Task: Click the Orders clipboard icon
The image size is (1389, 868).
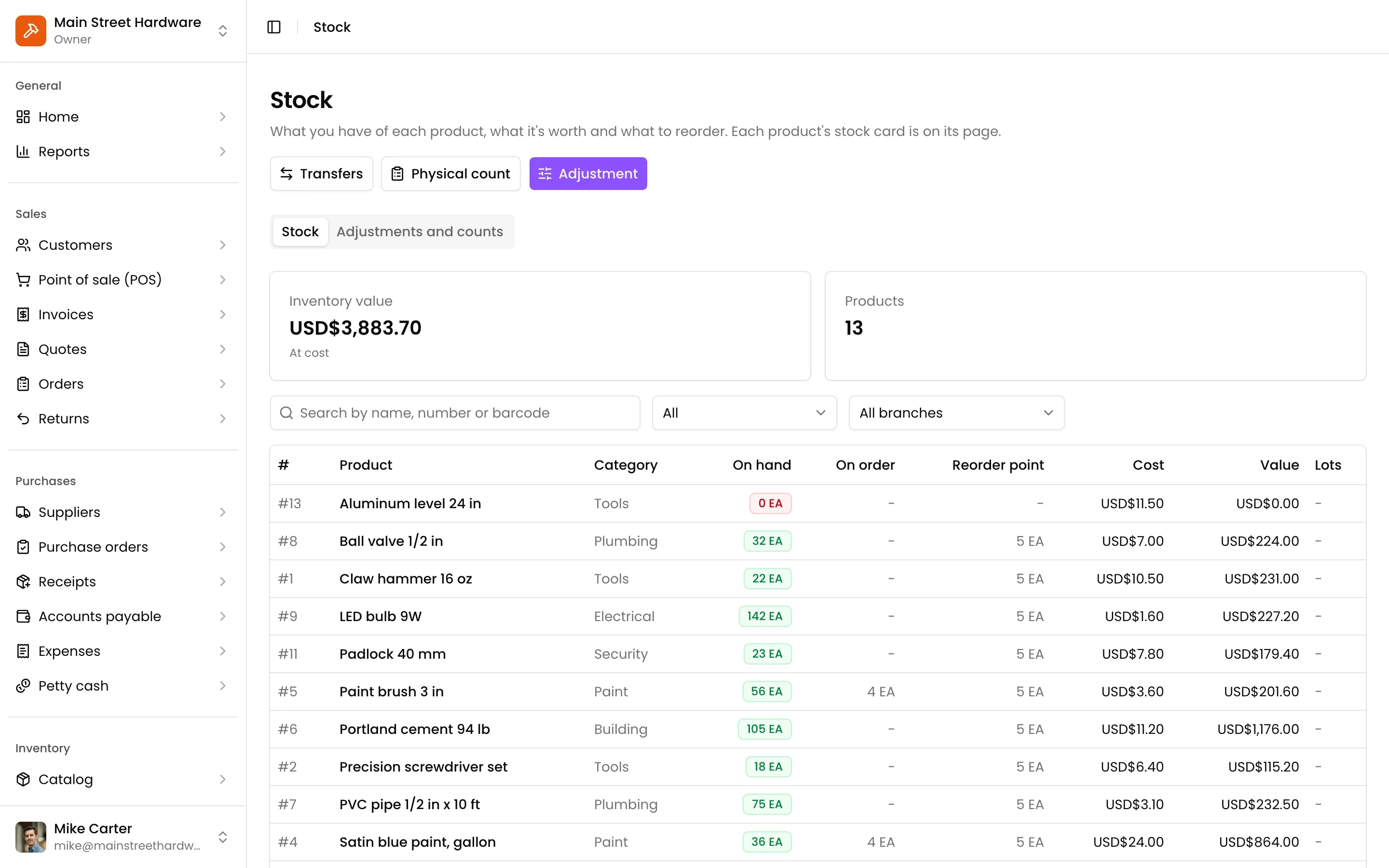Action: 23,384
